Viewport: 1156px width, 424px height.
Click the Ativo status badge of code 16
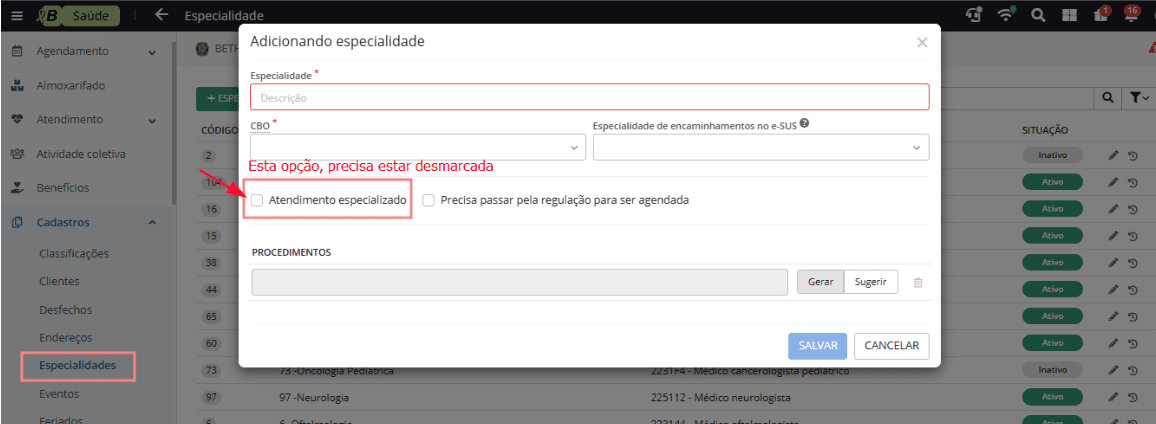[x=1052, y=209]
